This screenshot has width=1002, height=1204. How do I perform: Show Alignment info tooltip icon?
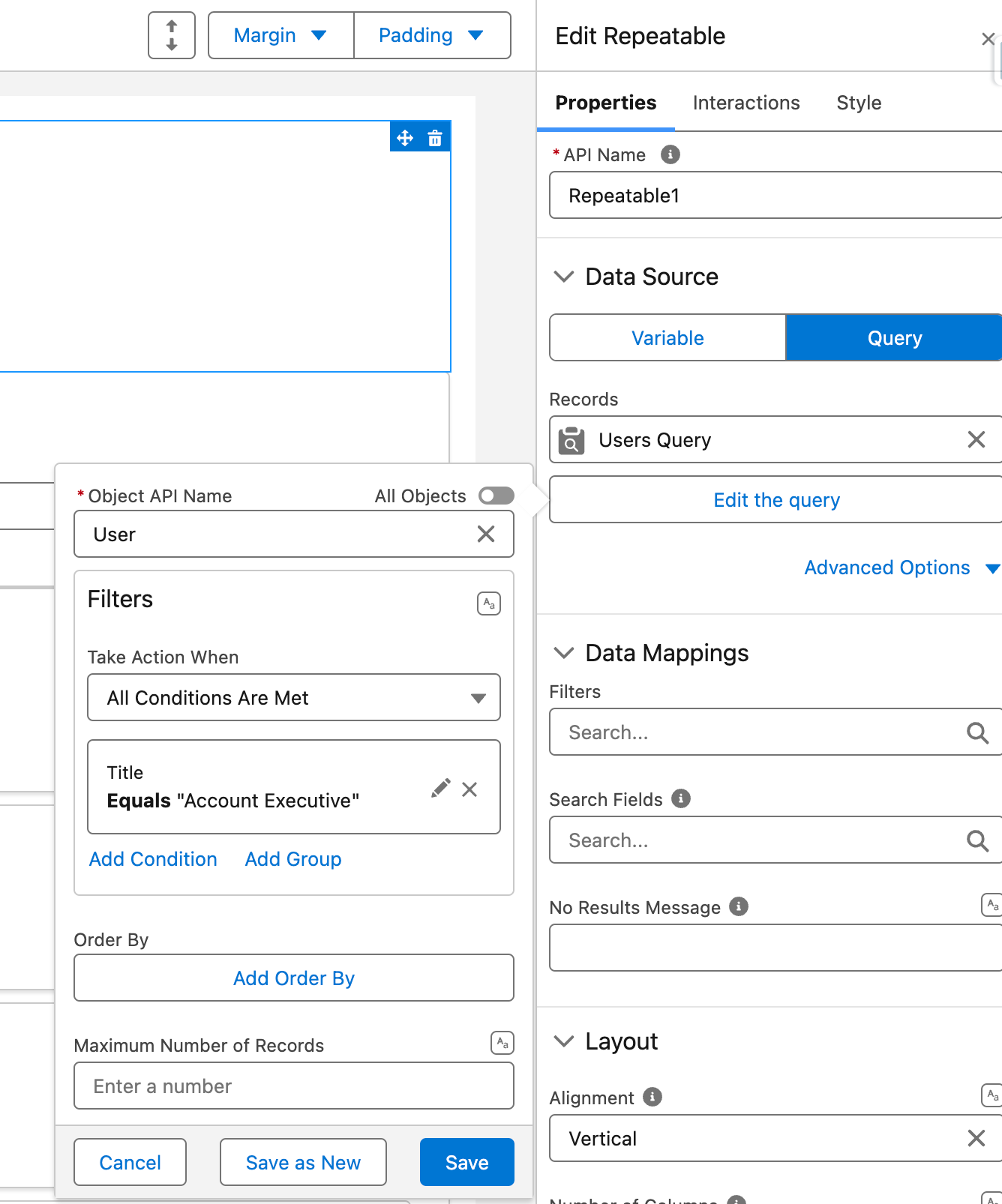click(652, 1097)
